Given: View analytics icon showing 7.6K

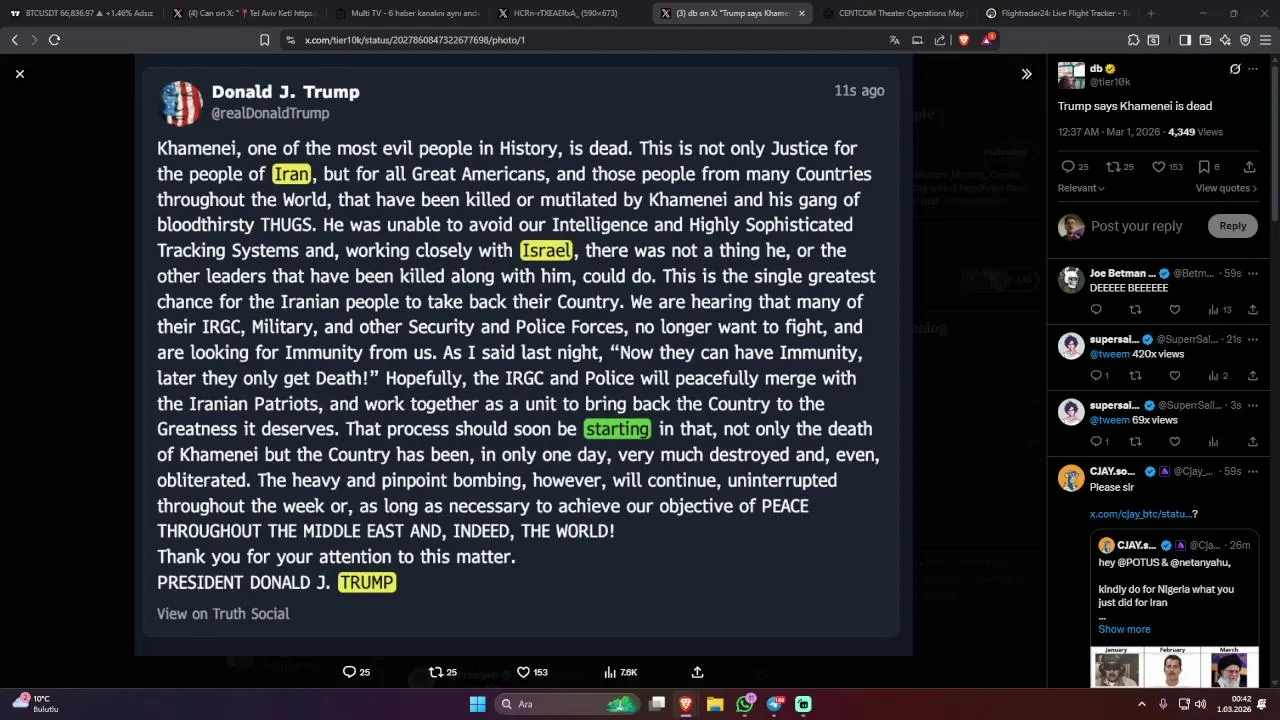Looking at the screenshot, I should pos(620,672).
